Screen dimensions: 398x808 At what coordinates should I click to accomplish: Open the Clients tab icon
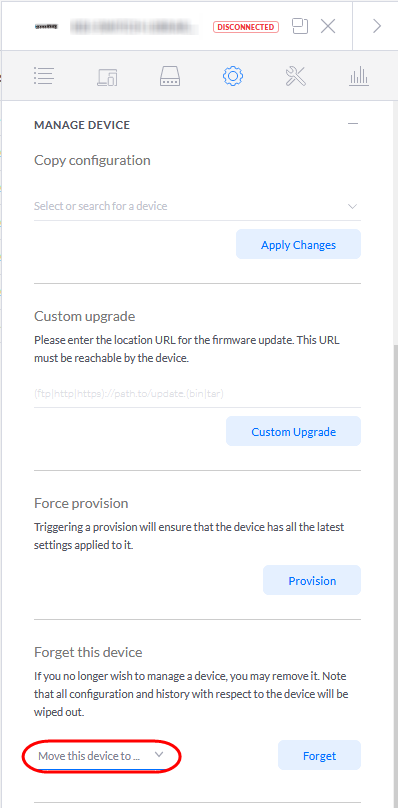pos(107,76)
